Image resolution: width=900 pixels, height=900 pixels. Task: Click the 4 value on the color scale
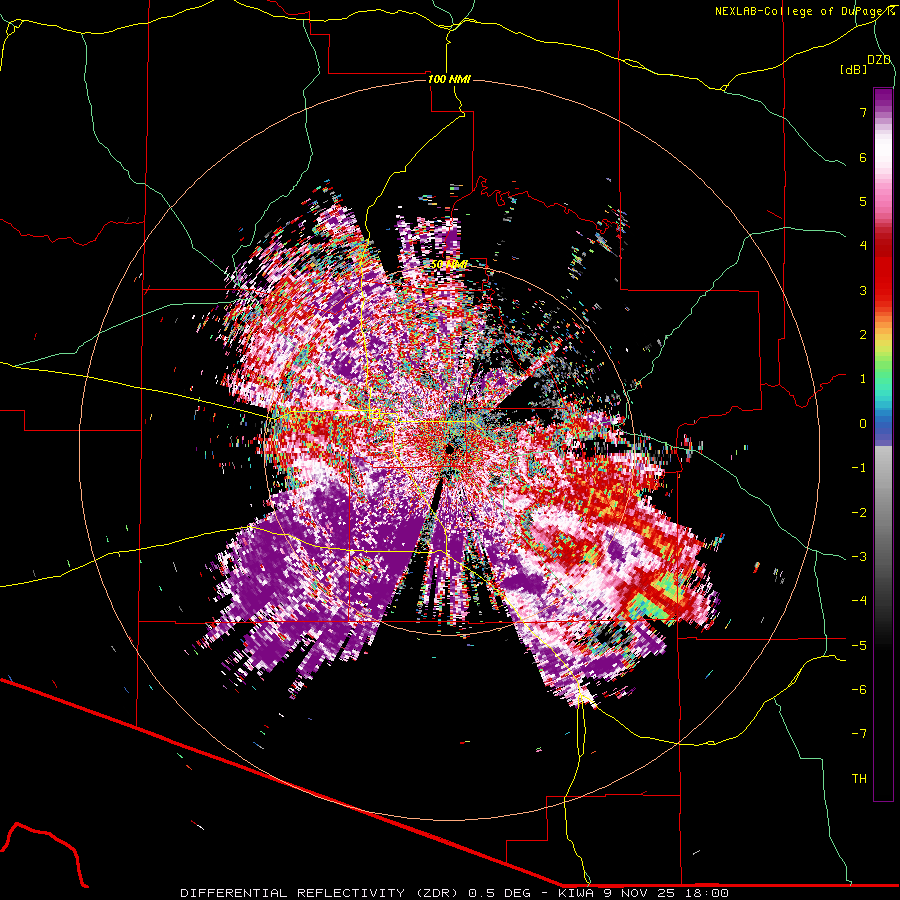pyautogui.click(x=863, y=246)
